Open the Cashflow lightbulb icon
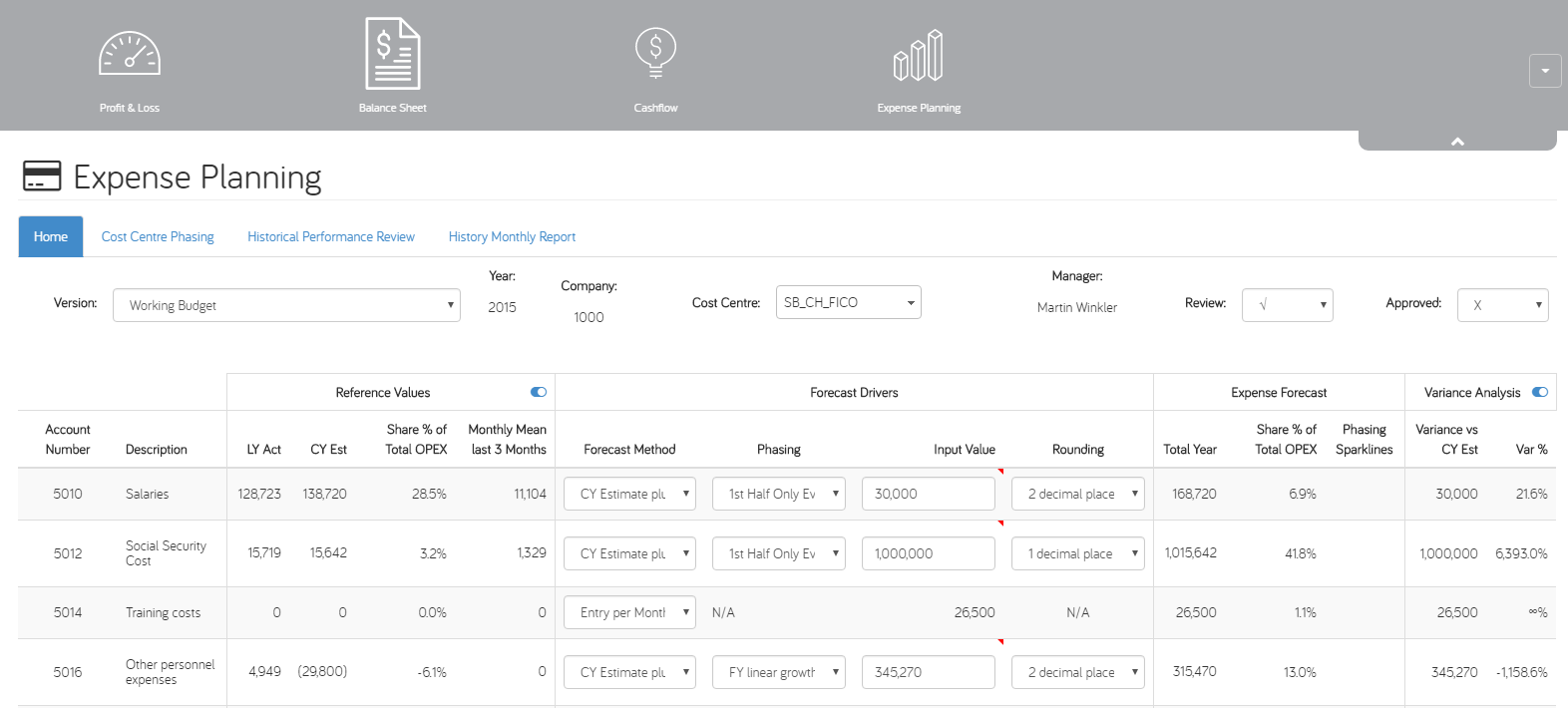Screen dimensions: 1568x708 point(655,53)
